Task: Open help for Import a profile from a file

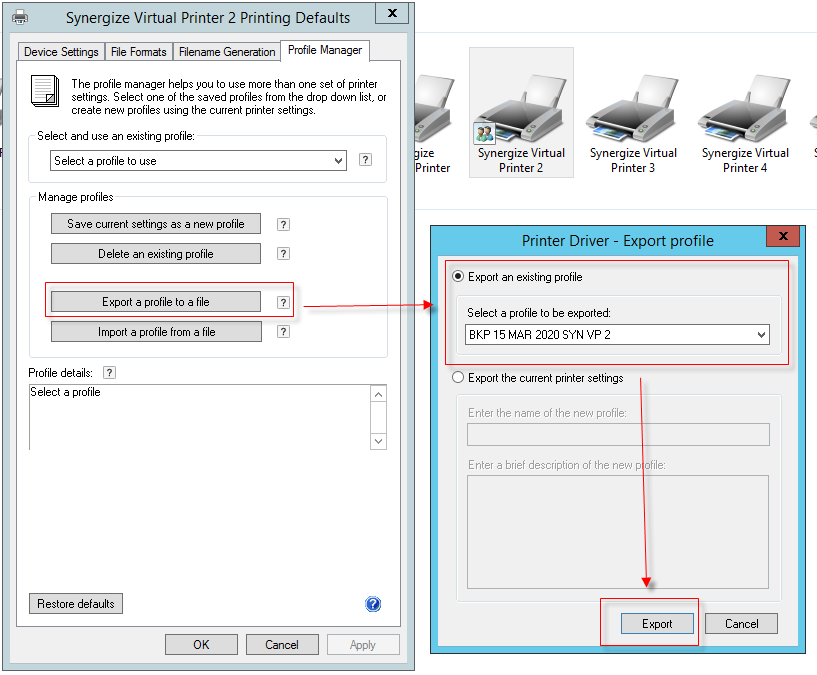Action: 283,332
